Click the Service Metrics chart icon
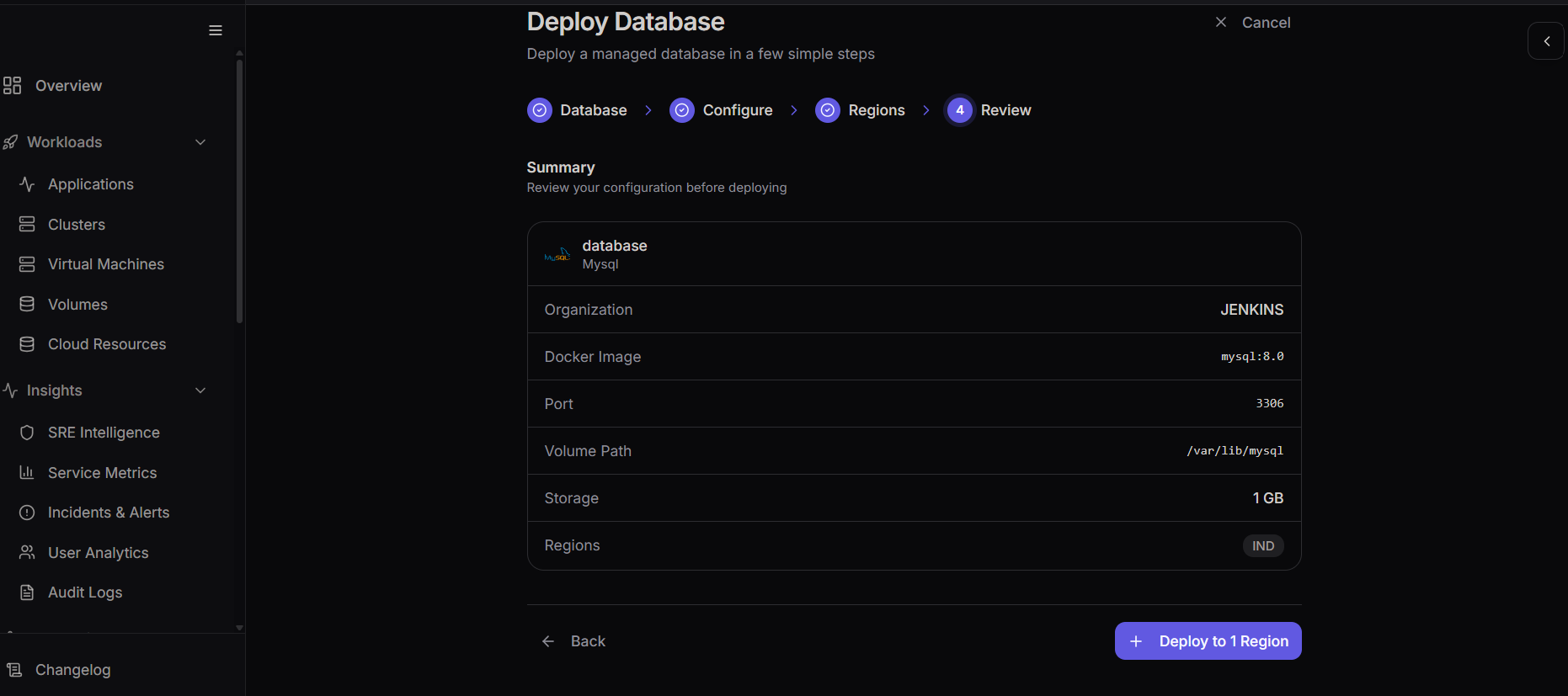 coord(27,472)
